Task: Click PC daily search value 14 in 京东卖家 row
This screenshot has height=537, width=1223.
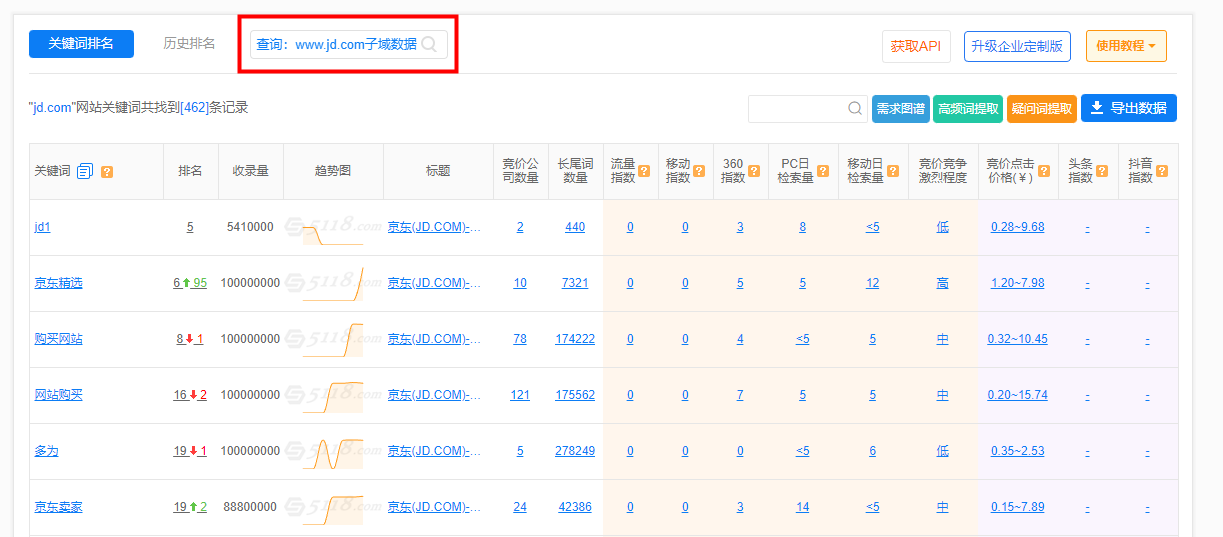Action: pos(803,507)
